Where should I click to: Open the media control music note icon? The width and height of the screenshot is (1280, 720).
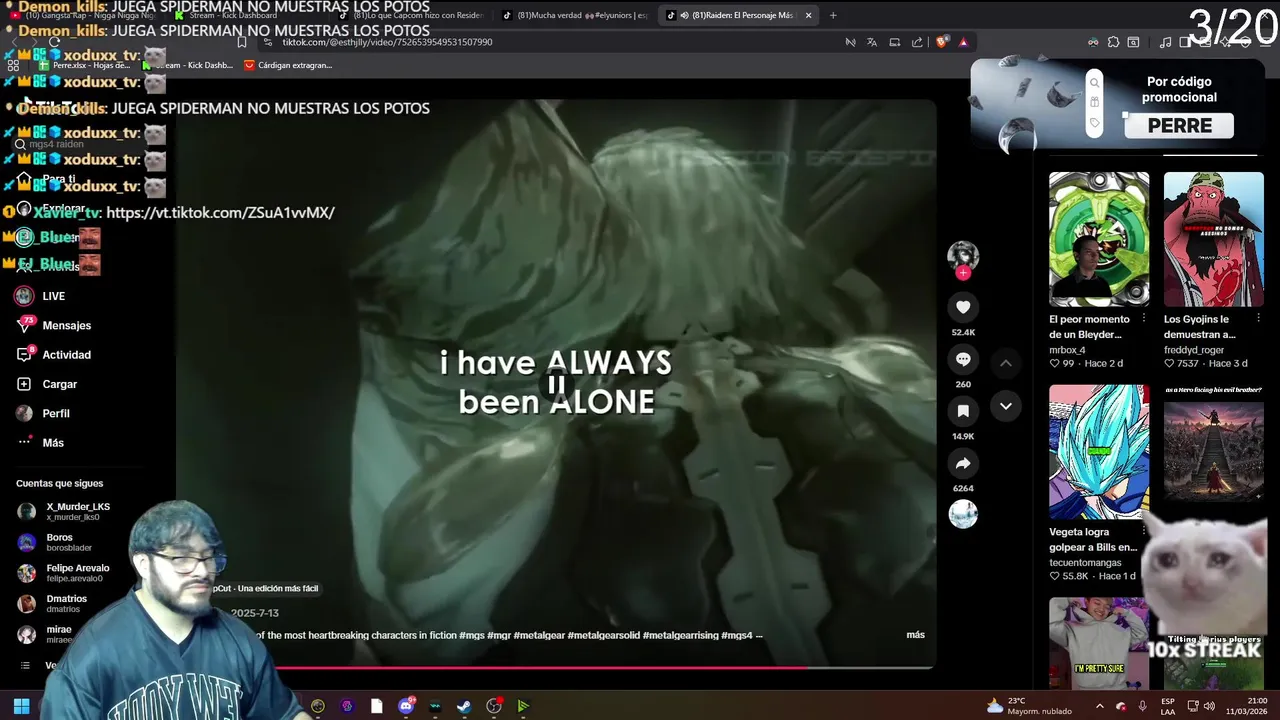[1165, 42]
